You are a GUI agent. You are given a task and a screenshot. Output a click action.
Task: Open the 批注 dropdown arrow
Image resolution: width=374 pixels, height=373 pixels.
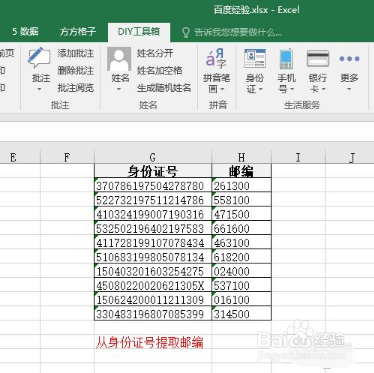(39, 89)
